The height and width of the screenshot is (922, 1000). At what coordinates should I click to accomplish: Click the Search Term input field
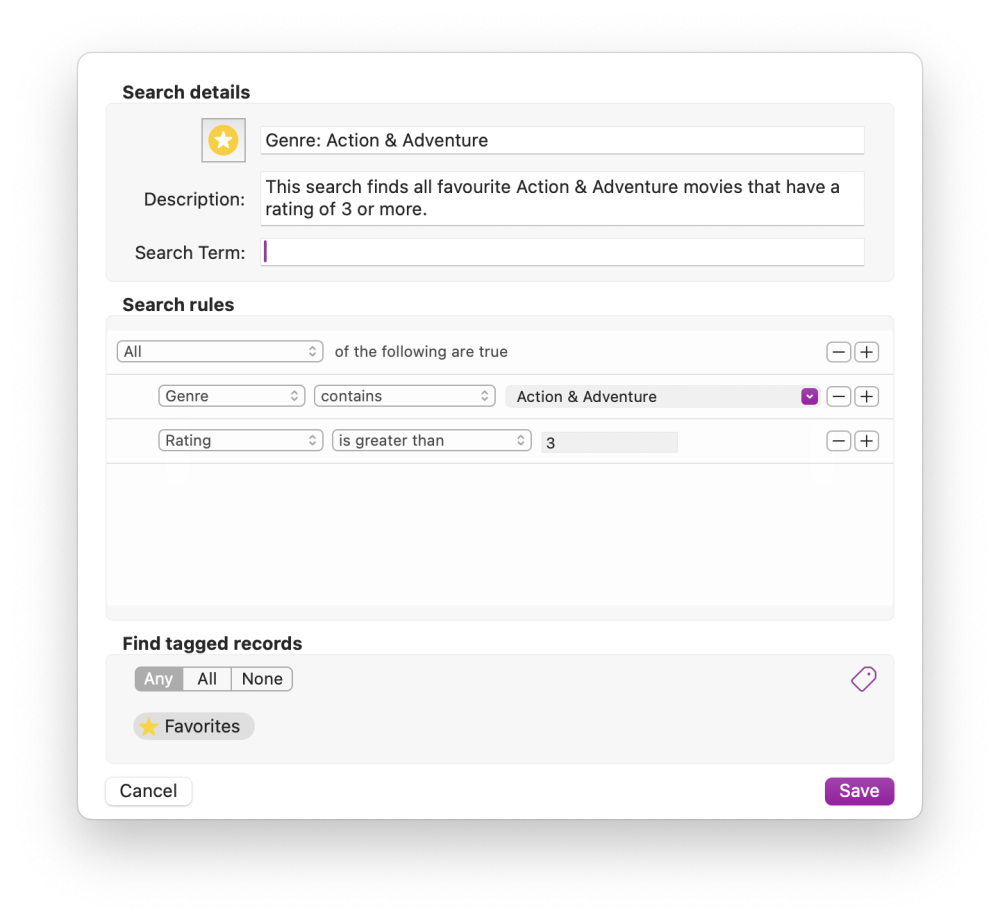coord(562,252)
